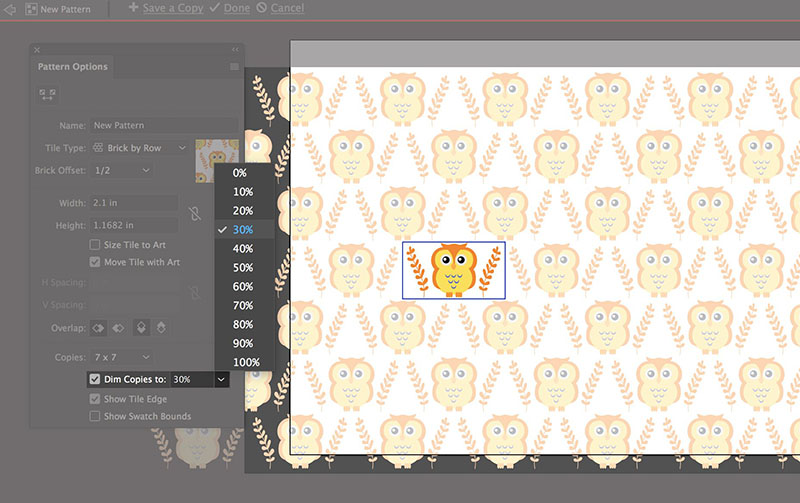Screen dimensions: 800x503
Task: Choose the Left in Front overlap icon
Action: 98,328
